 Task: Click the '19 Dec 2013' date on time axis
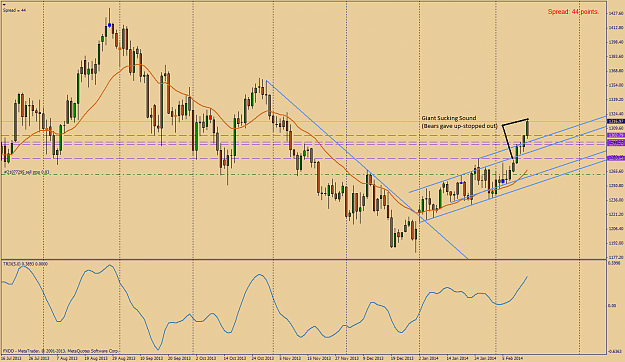pyautogui.click(x=401, y=358)
